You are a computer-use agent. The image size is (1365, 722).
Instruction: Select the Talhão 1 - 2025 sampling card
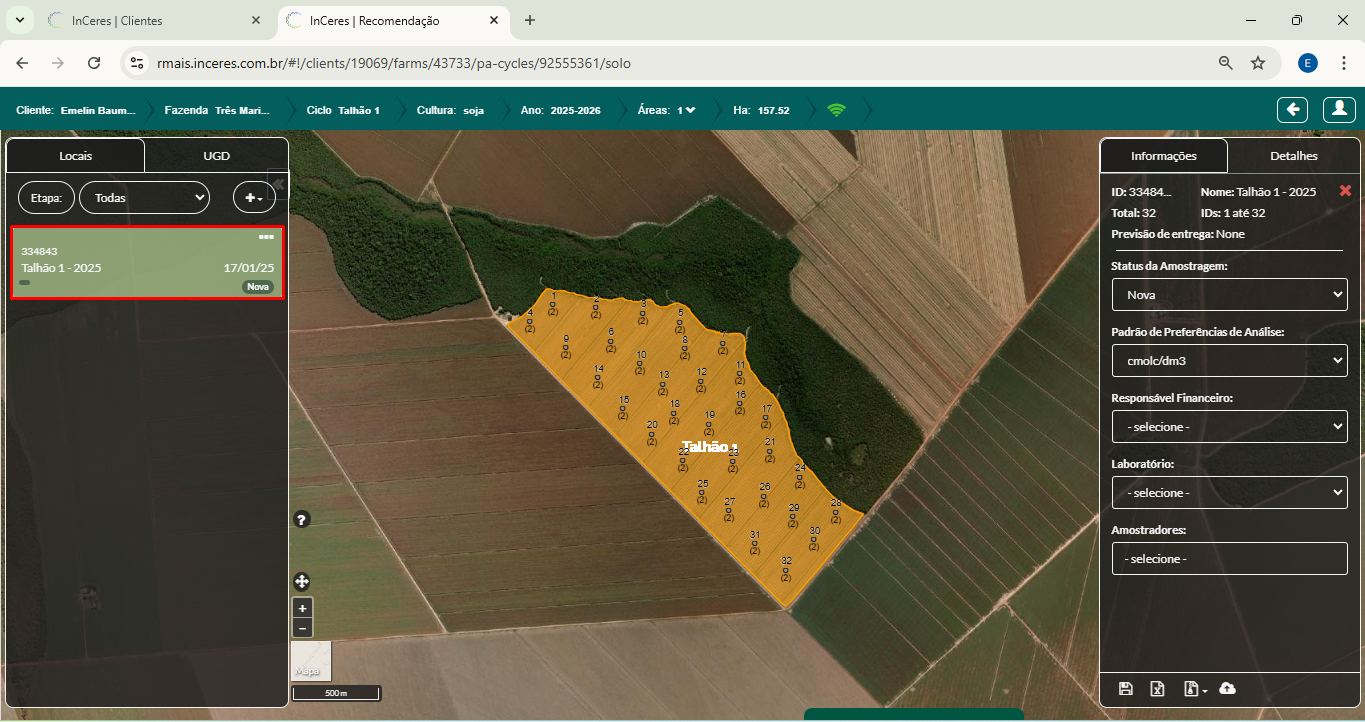click(147, 262)
